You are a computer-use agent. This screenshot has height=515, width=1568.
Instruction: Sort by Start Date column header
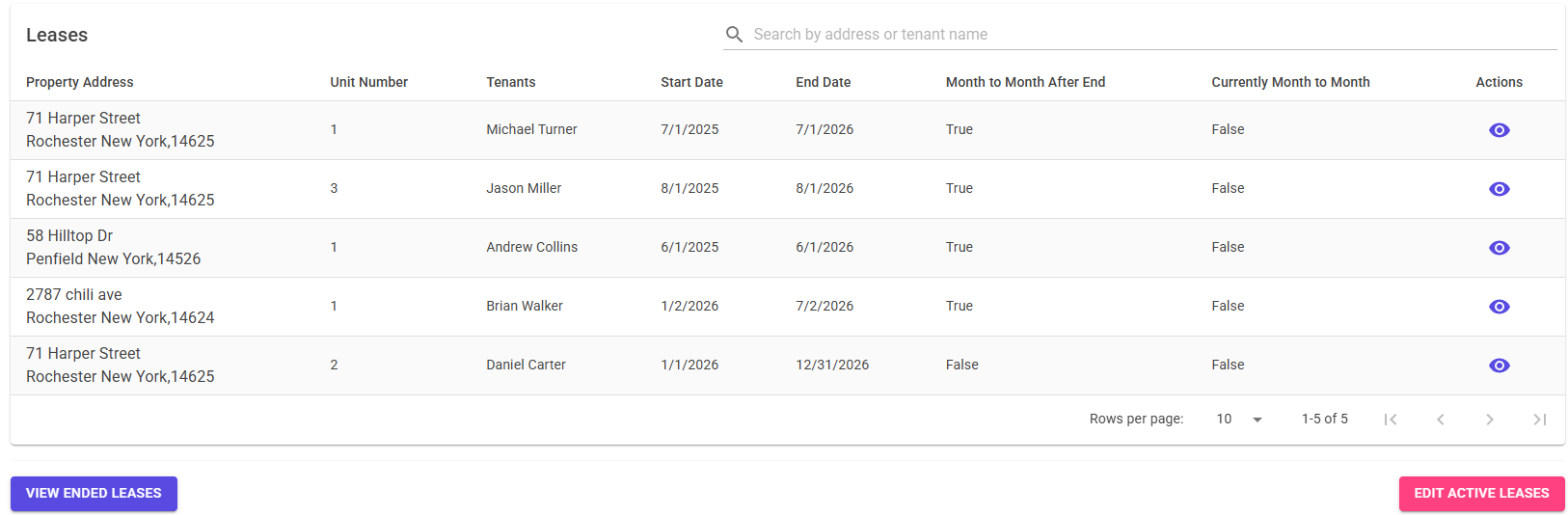691,82
